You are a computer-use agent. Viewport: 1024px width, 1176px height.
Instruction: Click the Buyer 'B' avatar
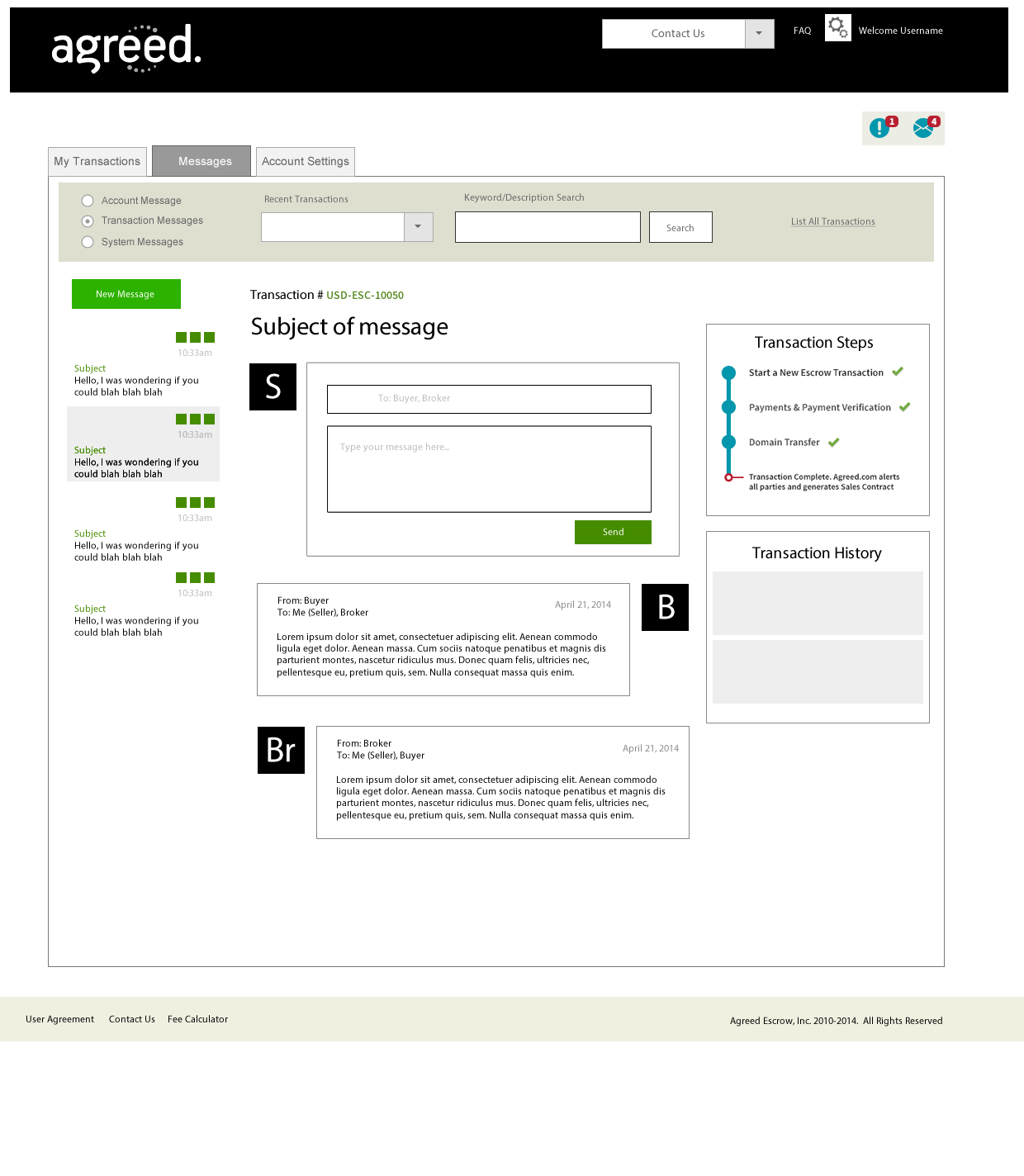click(x=665, y=607)
